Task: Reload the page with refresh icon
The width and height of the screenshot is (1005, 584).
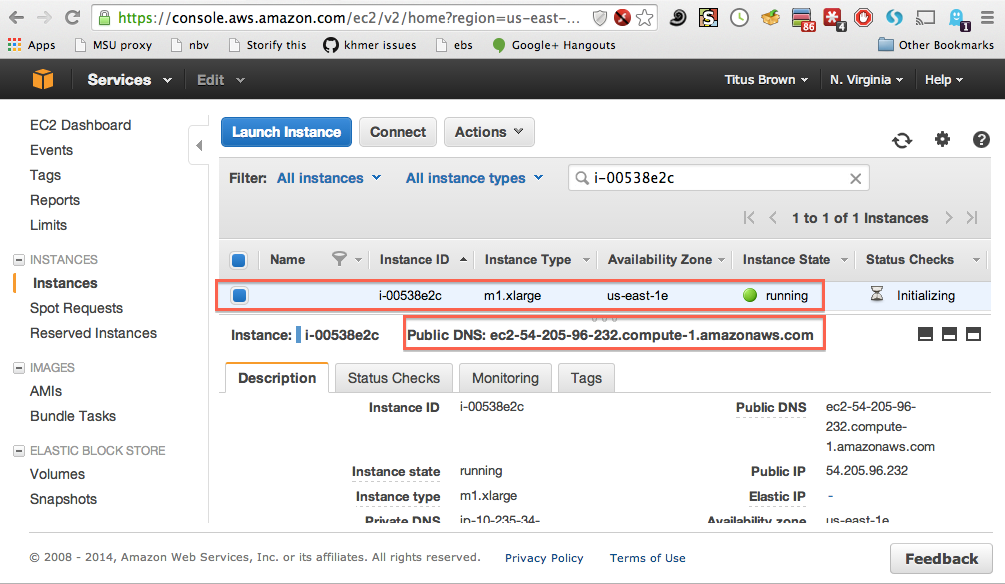Action: pos(72,18)
